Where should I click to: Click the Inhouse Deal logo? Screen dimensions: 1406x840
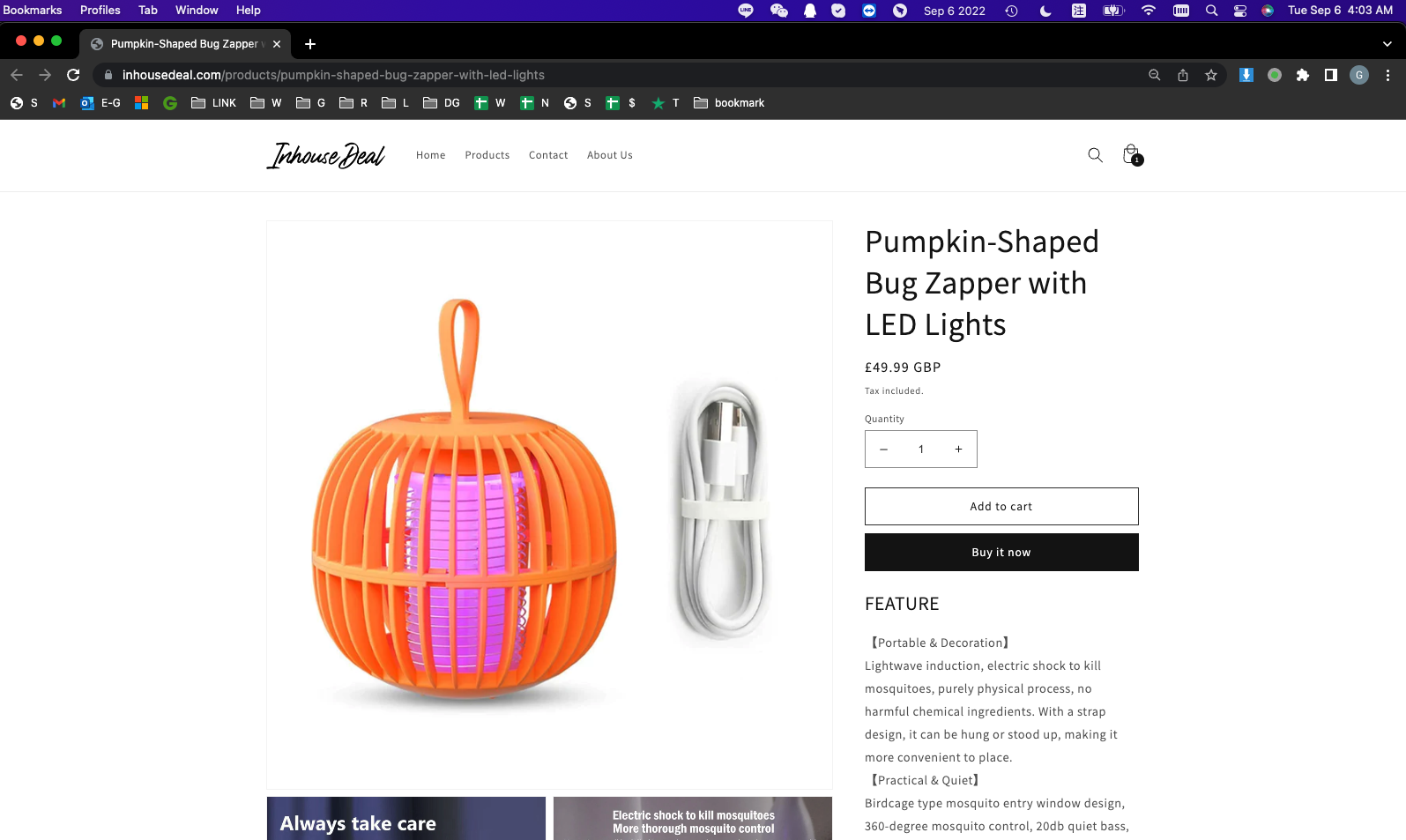[326, 155]
